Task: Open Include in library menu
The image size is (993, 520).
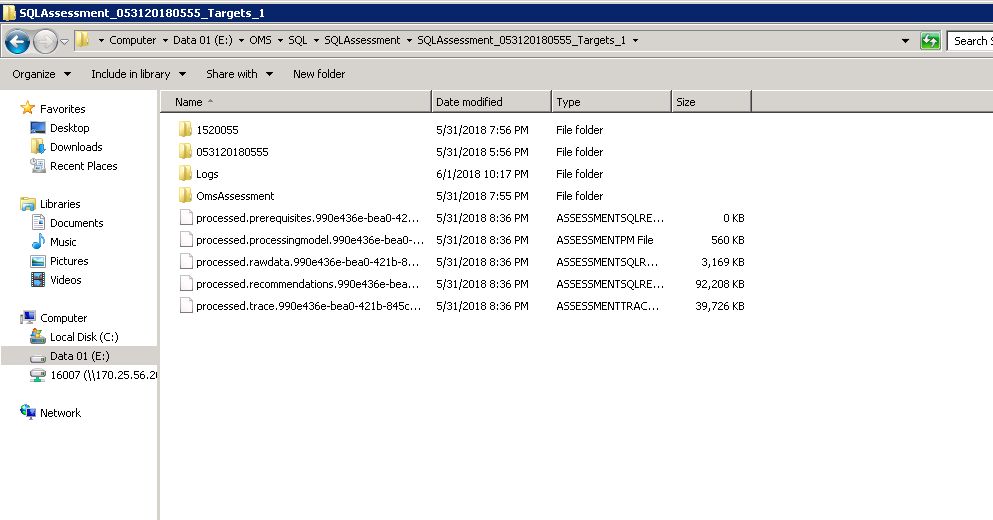Action: [x=138, y=74]
